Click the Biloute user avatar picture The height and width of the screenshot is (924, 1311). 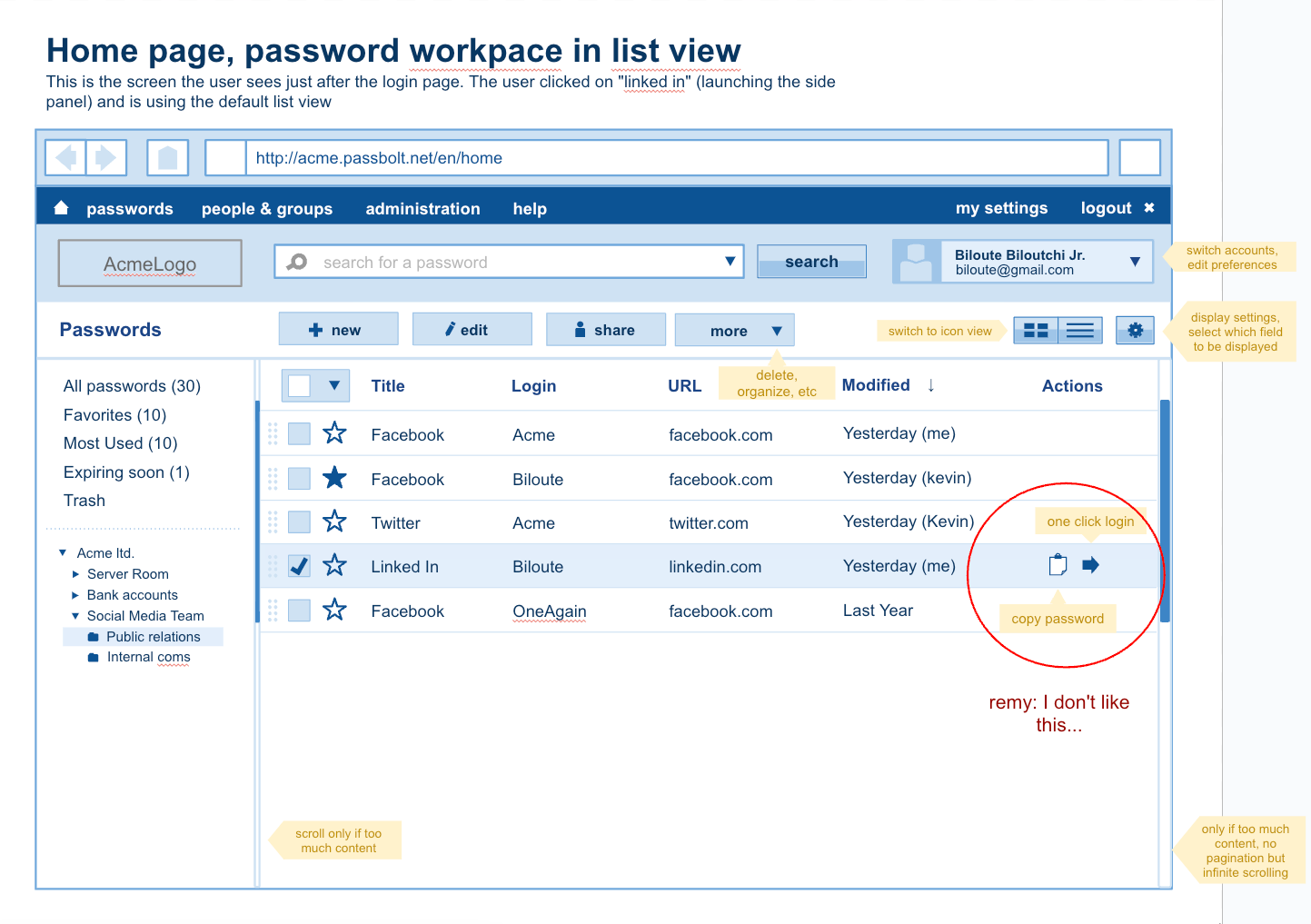[916, 261]
